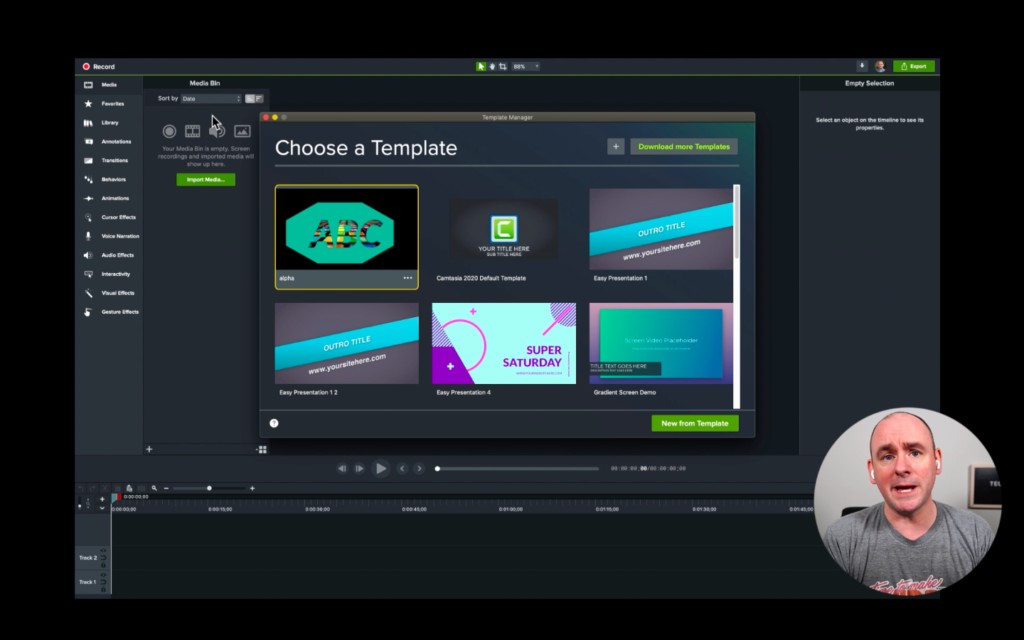Click Download more Templates
The image size is (1024, 640).
pos(683,145)
